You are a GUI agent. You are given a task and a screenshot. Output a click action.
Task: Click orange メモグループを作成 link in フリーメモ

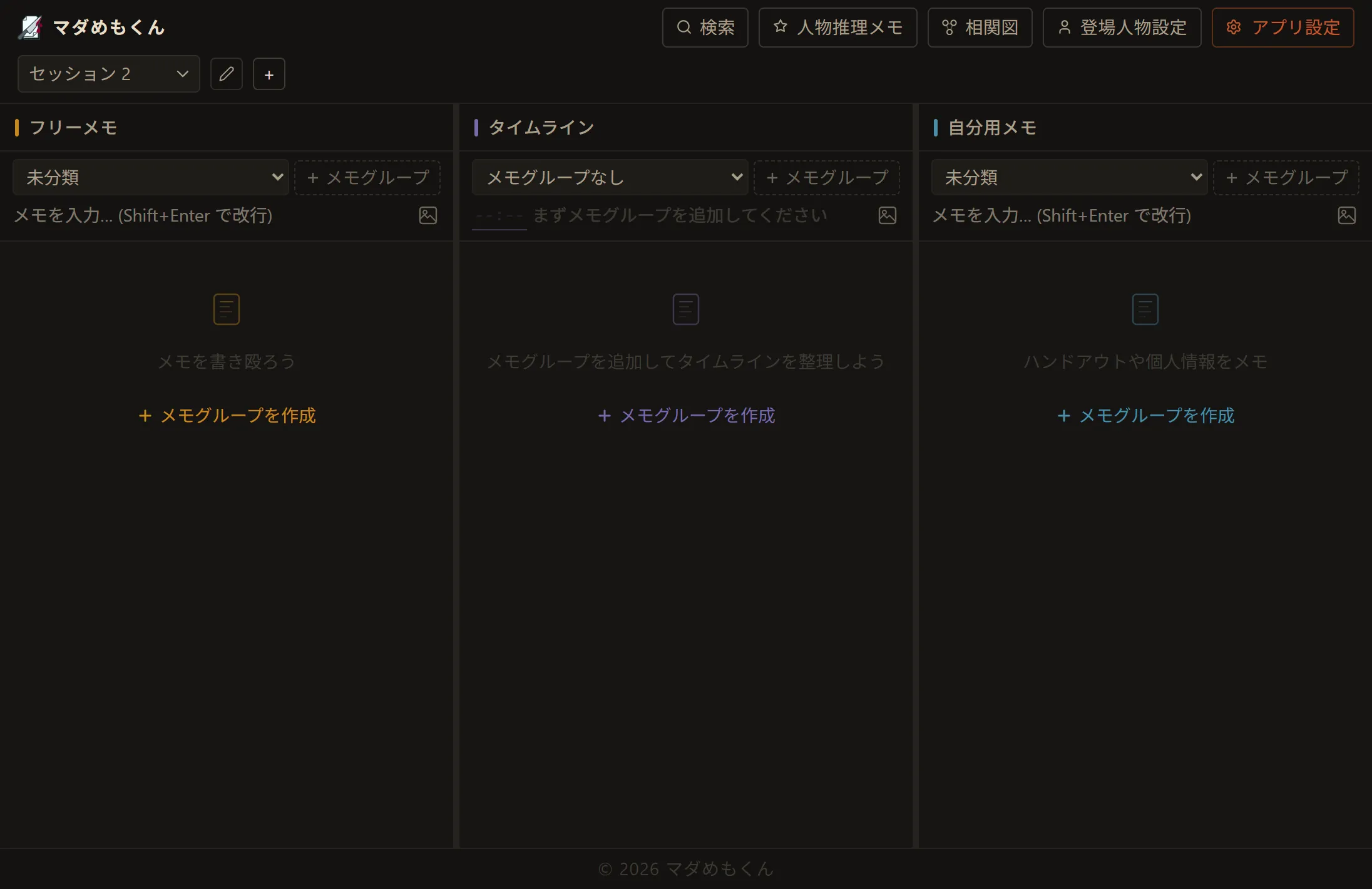tap(227, 415)
